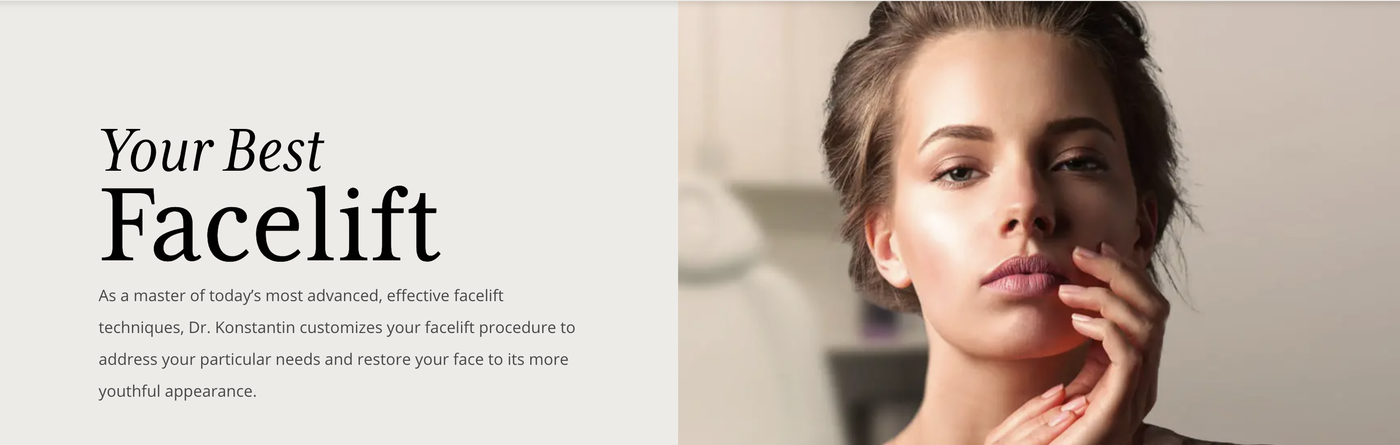Image resolution: width=1400 pixels, height=445 pixels.
Task: Click the italic "Your Best" heading
Action: [x=212, y=151]
